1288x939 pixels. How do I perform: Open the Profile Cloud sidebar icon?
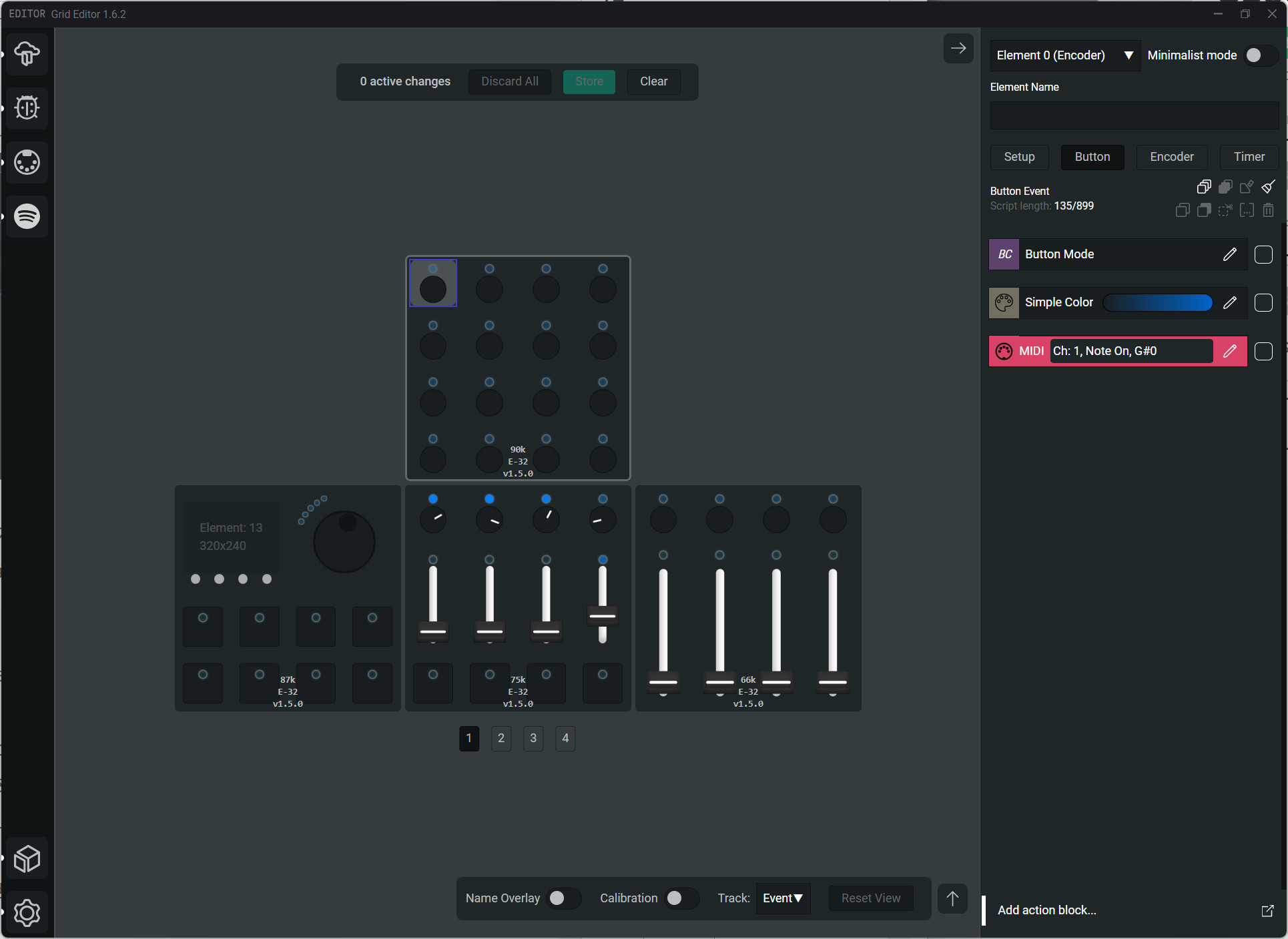click(27, 53)
